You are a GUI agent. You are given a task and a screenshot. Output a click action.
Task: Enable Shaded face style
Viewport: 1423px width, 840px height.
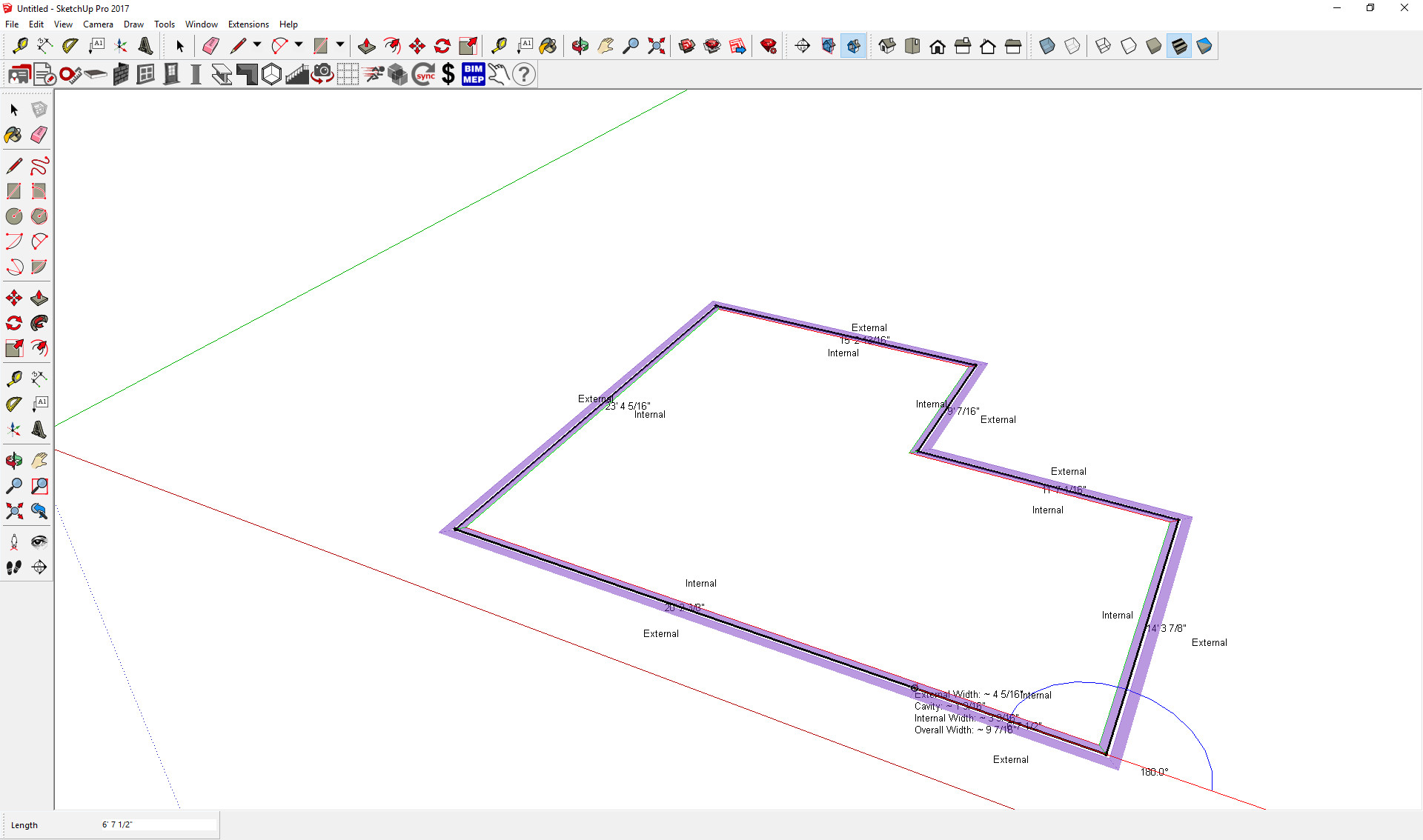pyautogui.click(x=1154, y=46)
